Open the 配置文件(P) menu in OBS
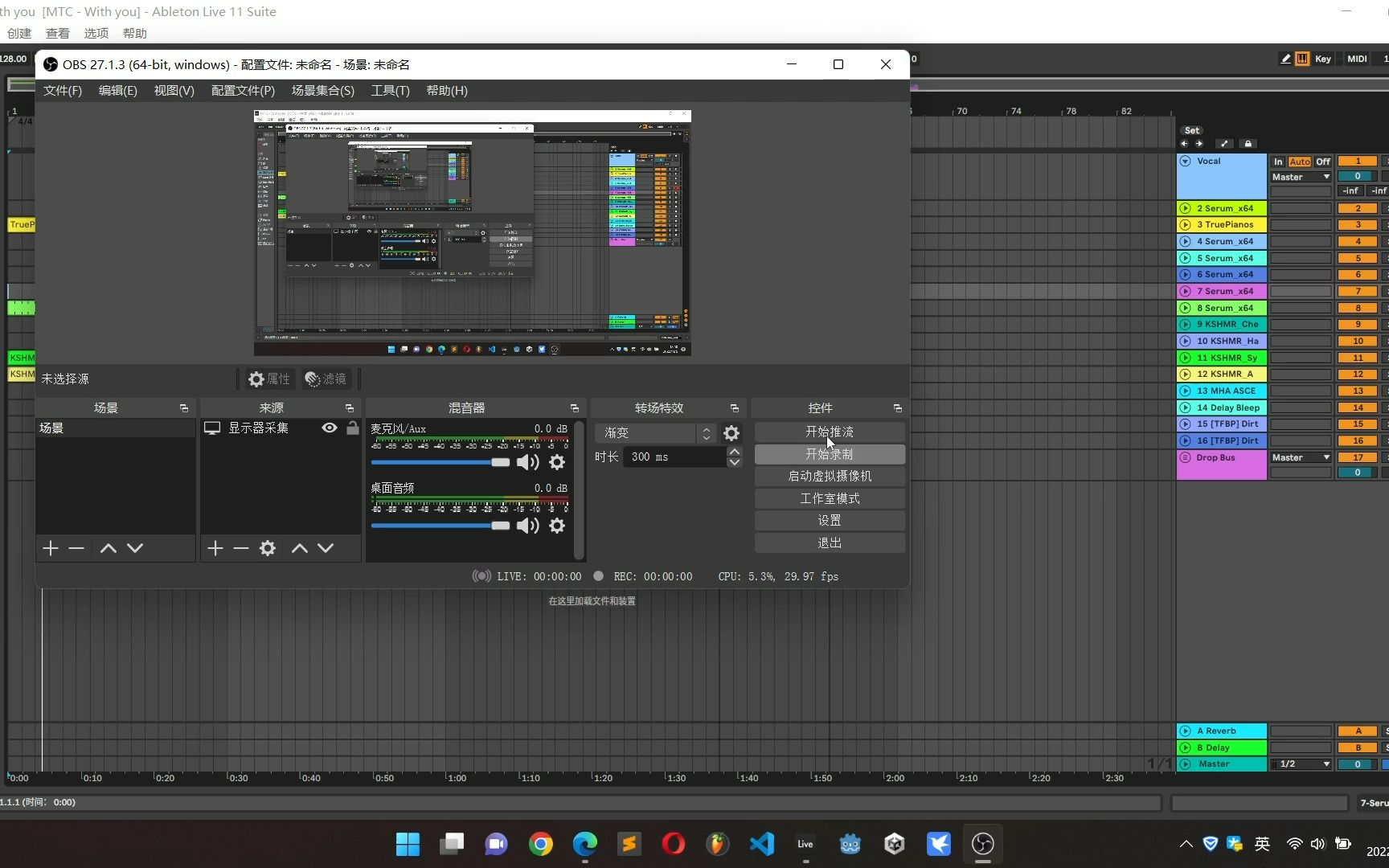This screenshot has height=868, width=1389. [x=243, y=91]
